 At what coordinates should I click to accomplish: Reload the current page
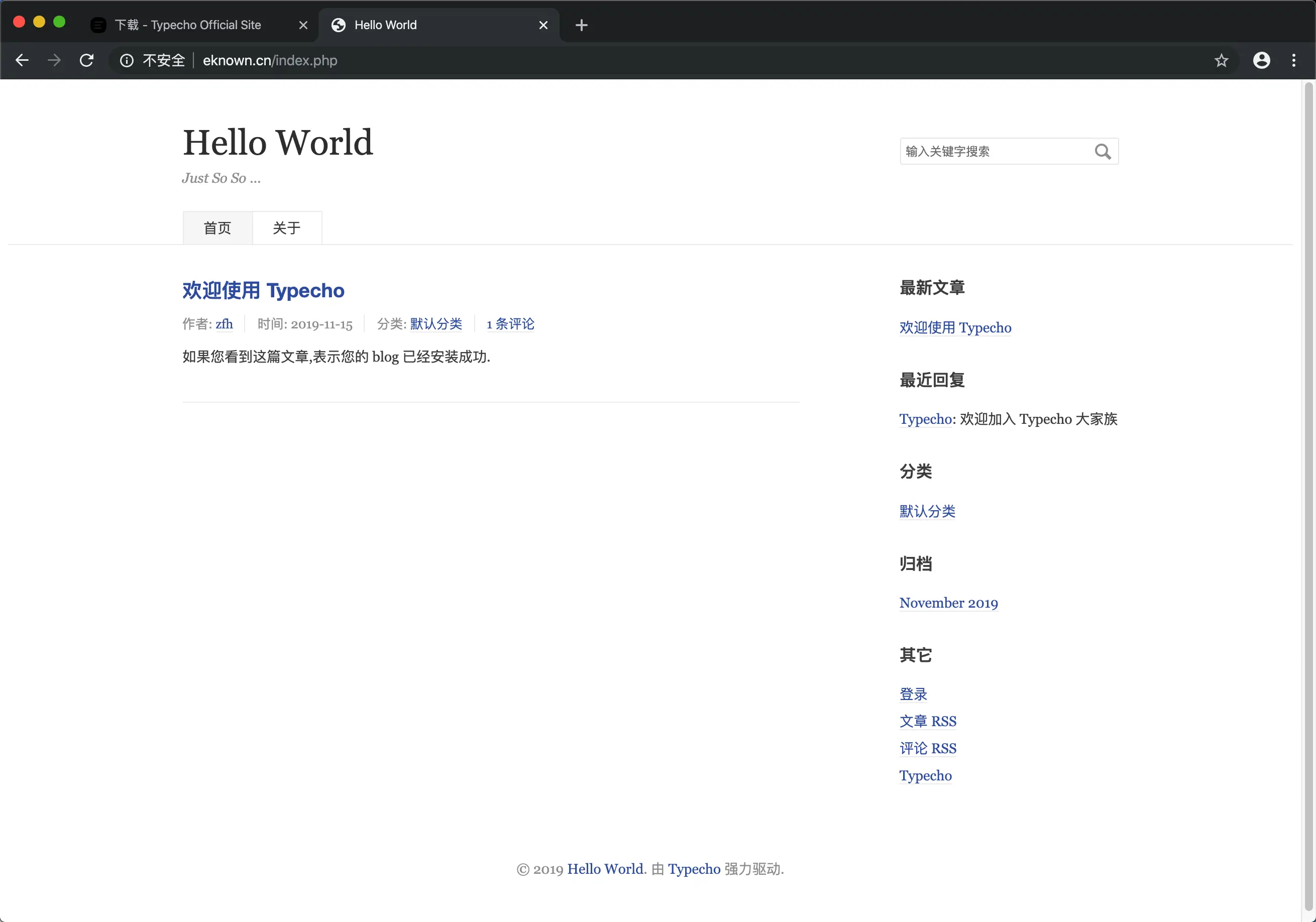pos(86,60)
